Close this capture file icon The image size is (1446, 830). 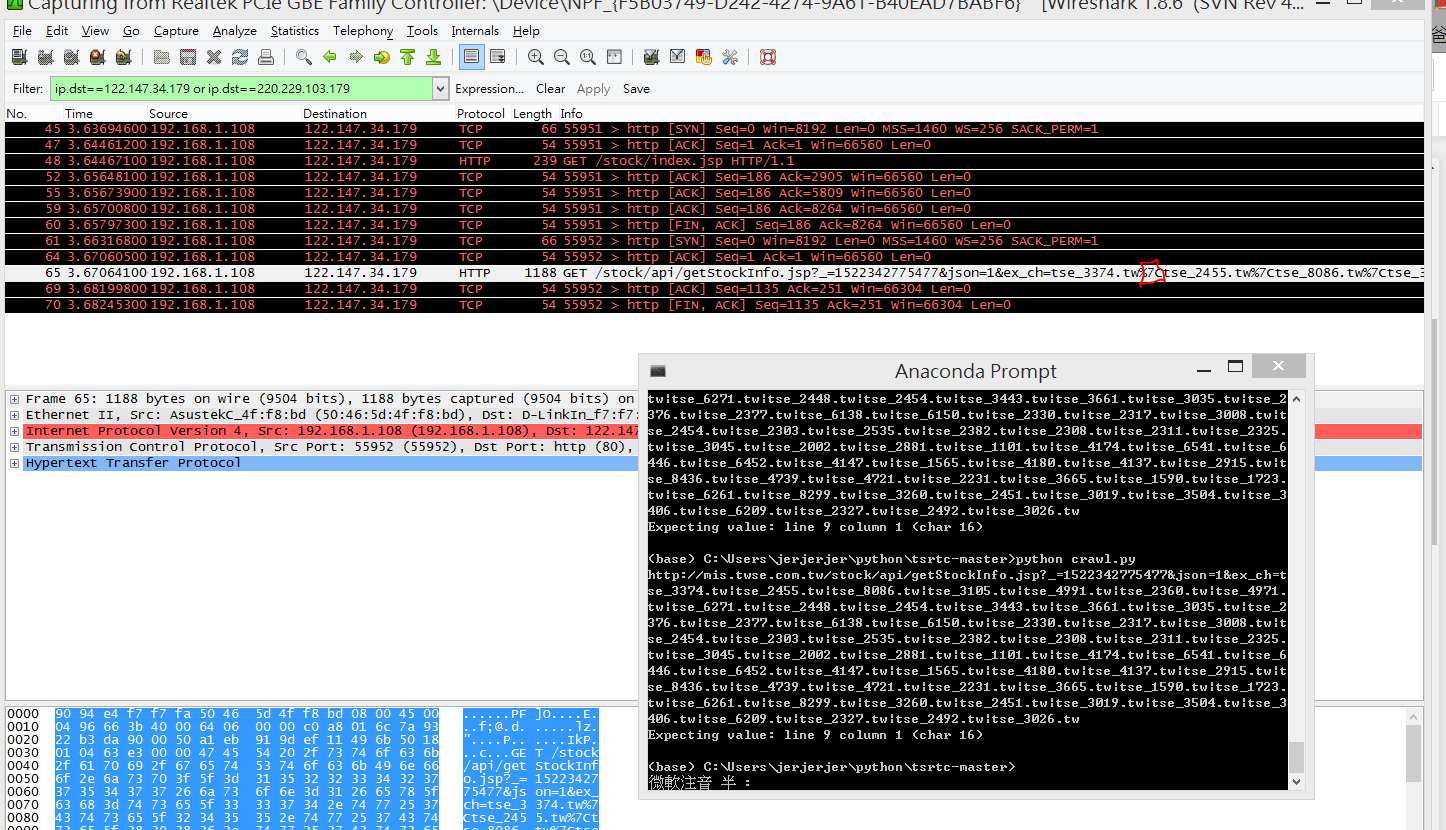pyautogui.click(x=214, y=57)
